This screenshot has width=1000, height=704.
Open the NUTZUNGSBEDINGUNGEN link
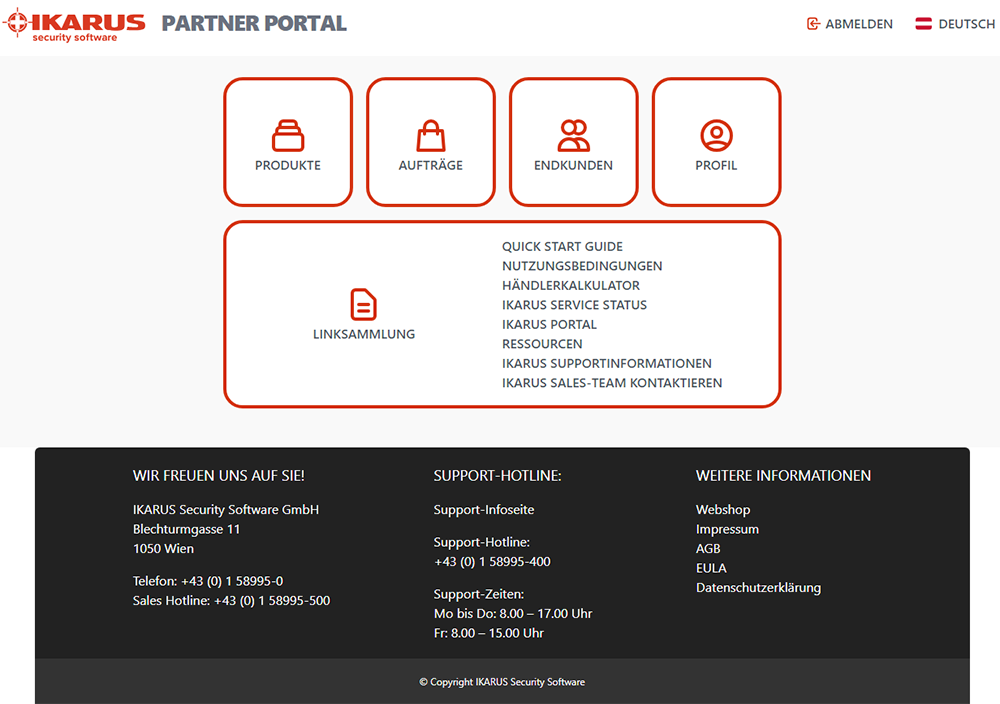coord(582,266)
